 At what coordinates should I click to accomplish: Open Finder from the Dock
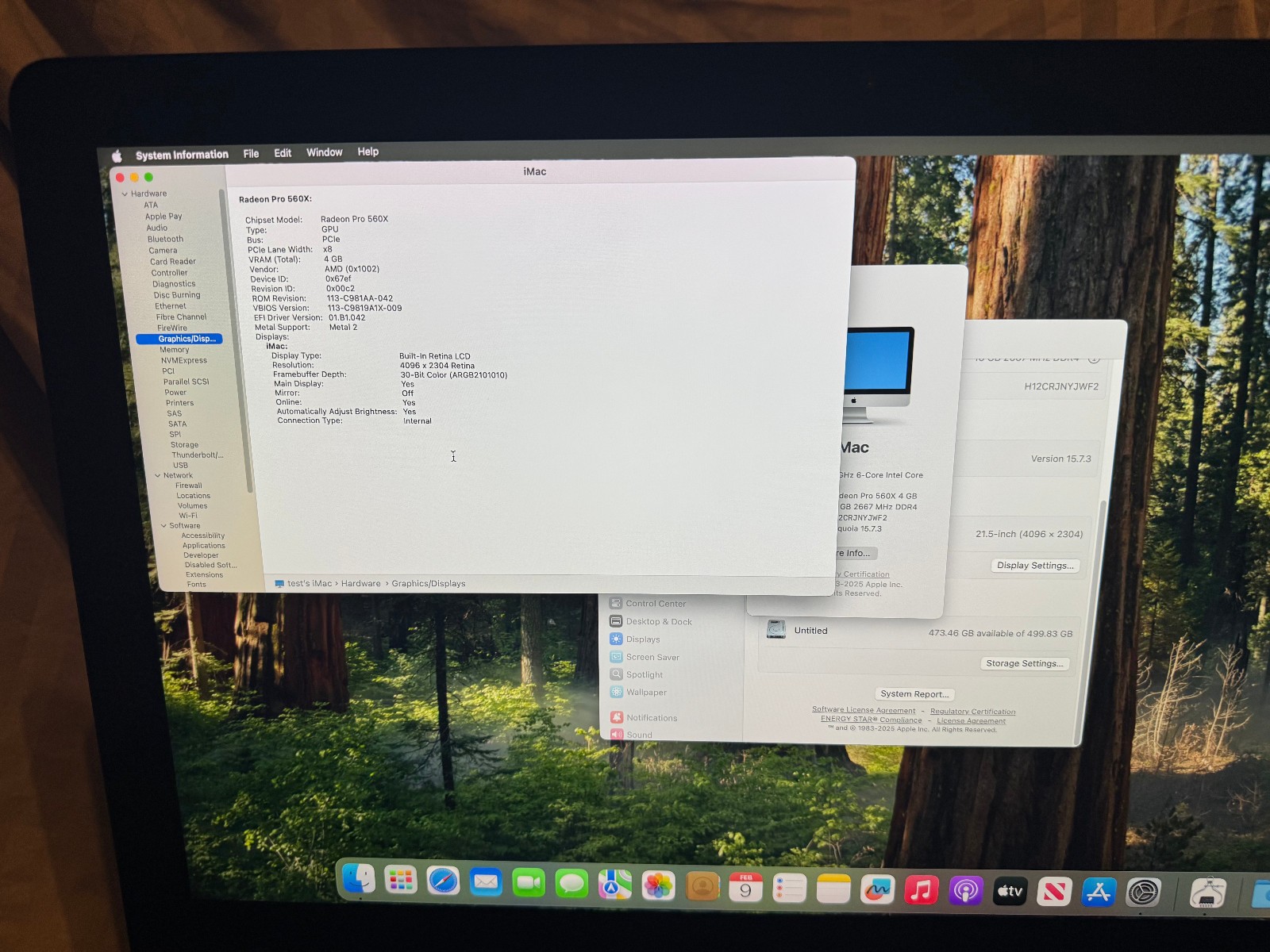point(359,879)
